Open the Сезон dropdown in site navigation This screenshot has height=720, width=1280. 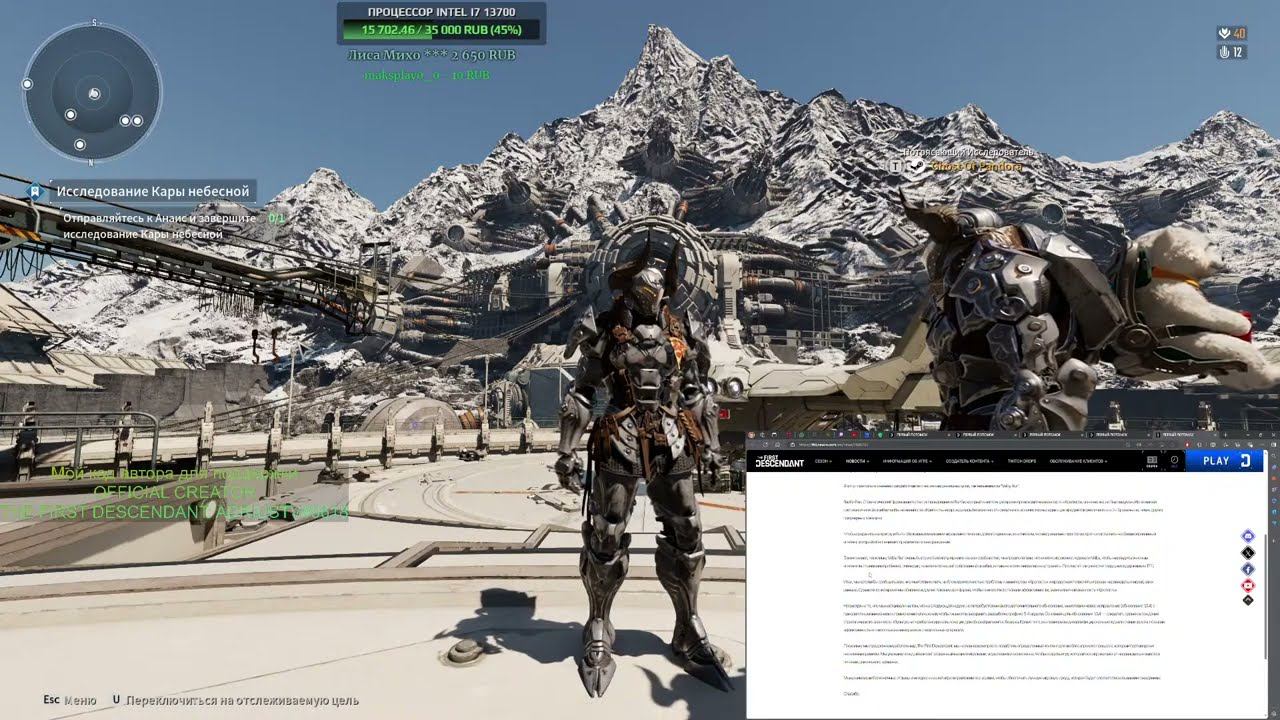[823, 461]
